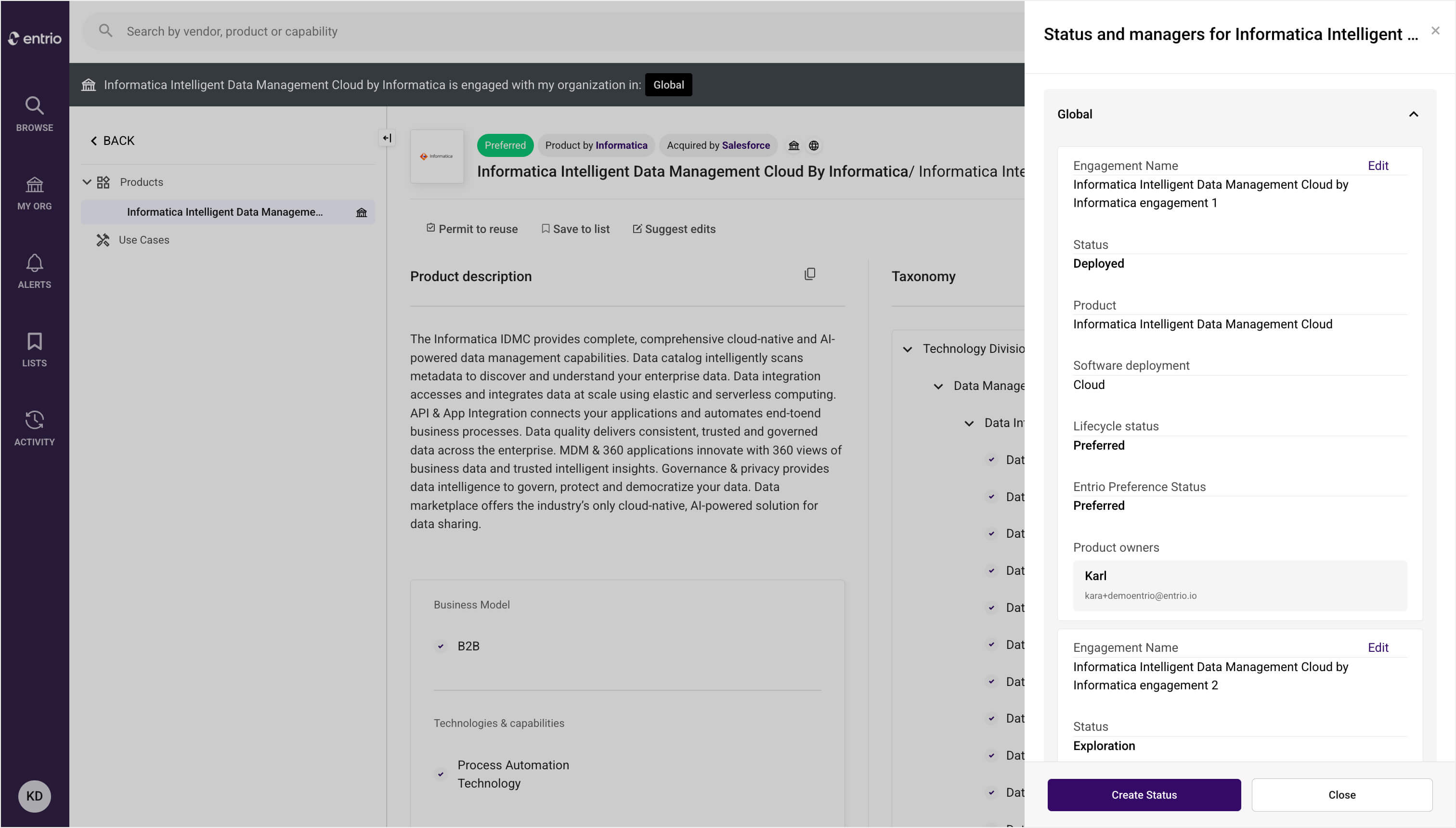
Task: Open the Activity history
Action: tap(35, 429)
